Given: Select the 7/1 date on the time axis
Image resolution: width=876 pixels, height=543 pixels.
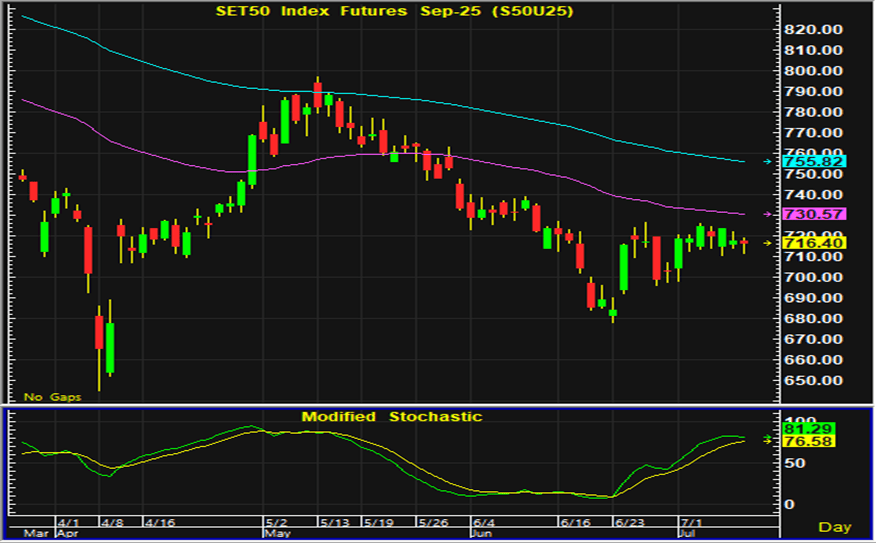Looking at the screenshot, I should pyautogui.click(x=691, y=522).
